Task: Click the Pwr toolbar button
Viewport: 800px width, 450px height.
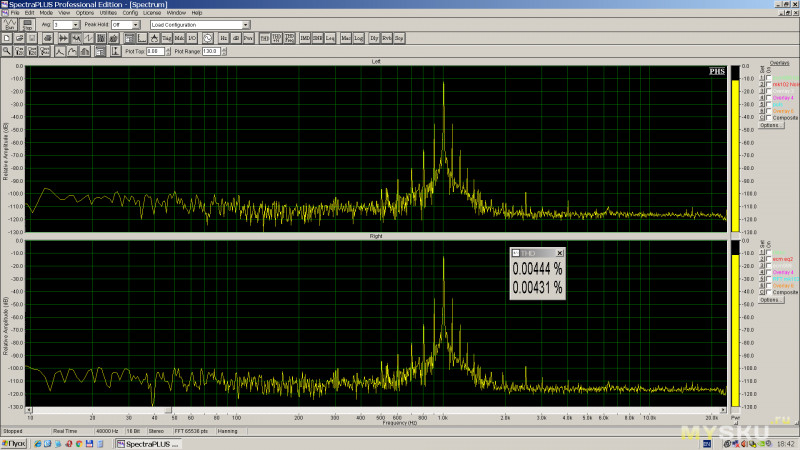Action: pyautogui.click(x=248, y=38)
